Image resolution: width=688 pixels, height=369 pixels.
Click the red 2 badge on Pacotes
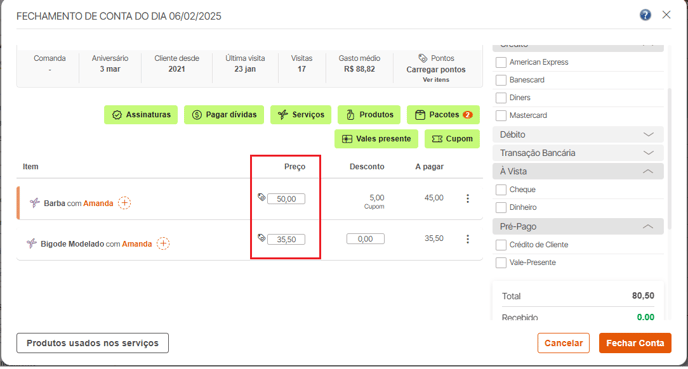(468, 115)
